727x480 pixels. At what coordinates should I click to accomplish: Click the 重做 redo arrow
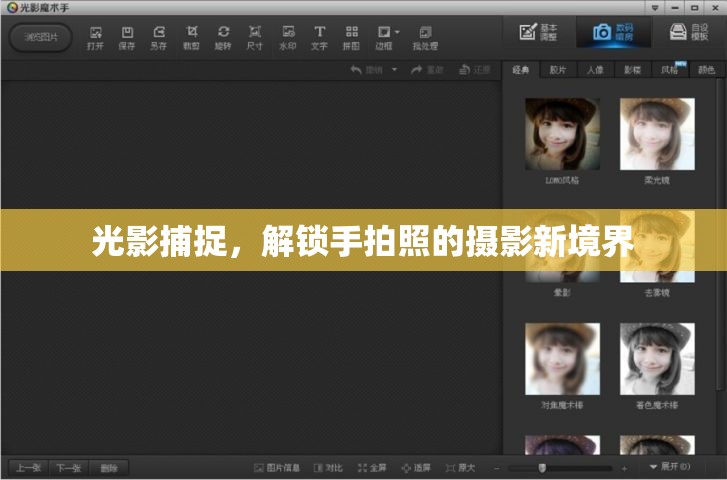tap(416, 70)
